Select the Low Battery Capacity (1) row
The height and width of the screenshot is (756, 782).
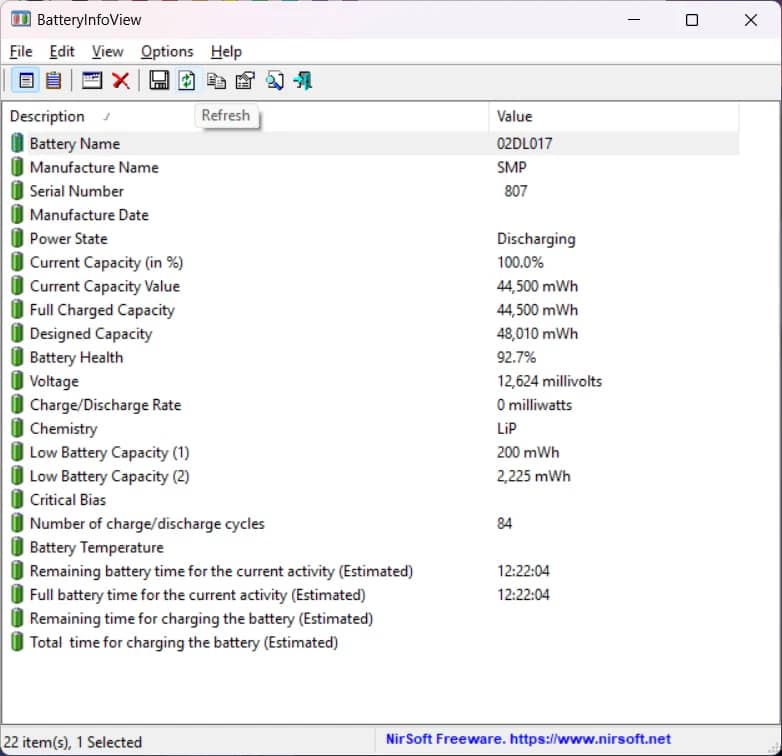coord(372,452)
